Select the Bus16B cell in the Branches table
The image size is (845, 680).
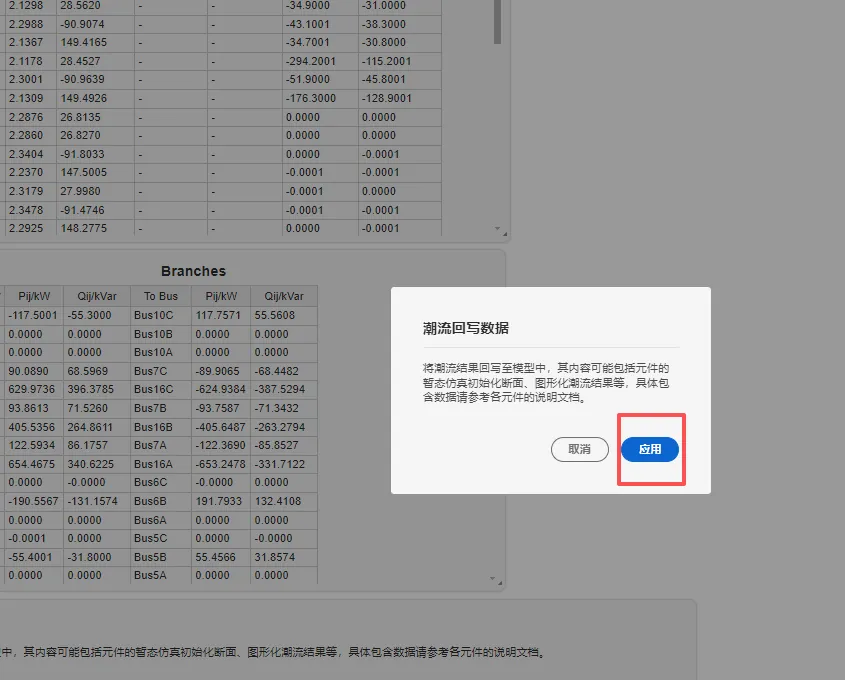point(152,426)
